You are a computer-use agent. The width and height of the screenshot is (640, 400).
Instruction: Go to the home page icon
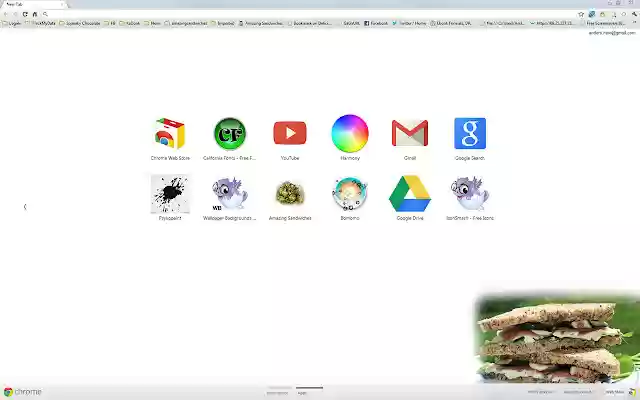[35, 14]
